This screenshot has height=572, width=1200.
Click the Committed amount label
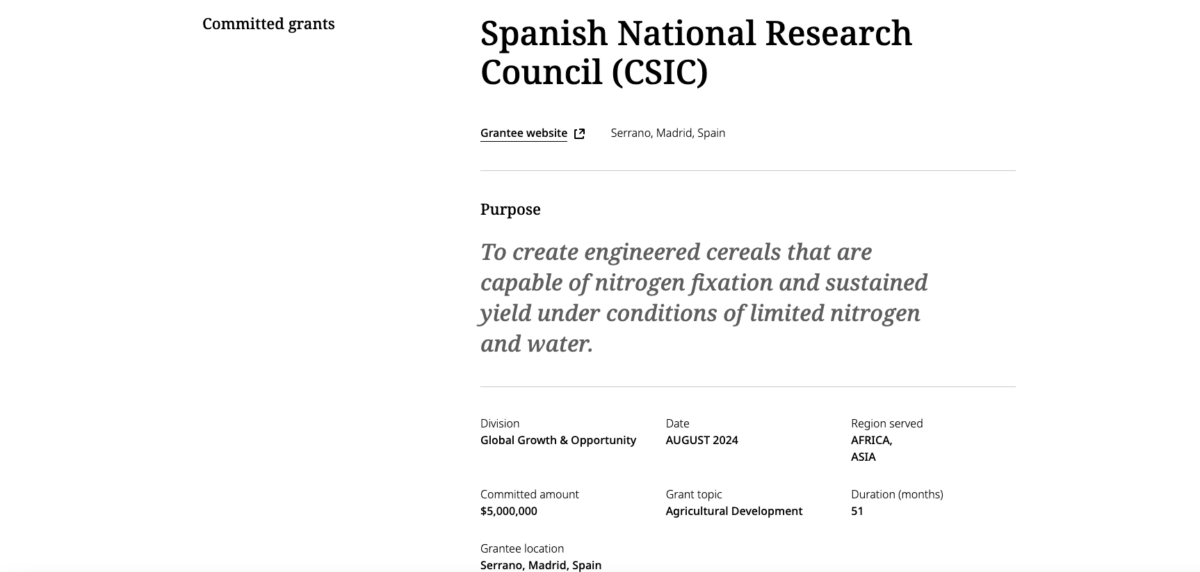tap(529, 494)
